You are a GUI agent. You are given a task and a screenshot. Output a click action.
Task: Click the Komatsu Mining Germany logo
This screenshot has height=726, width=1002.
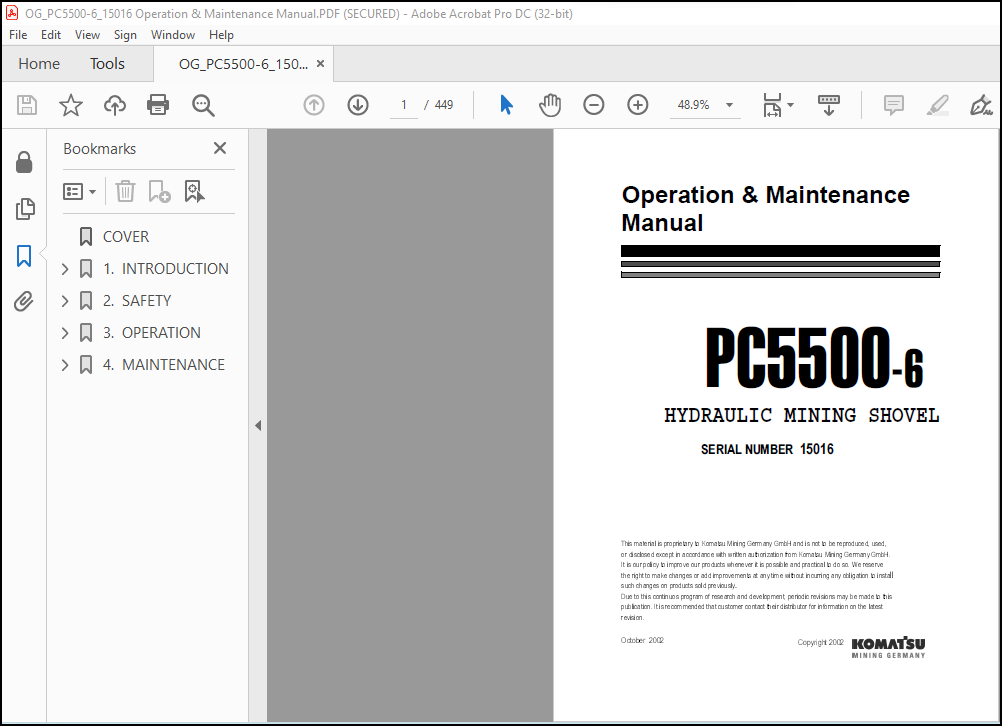click(x=888, y=647)
